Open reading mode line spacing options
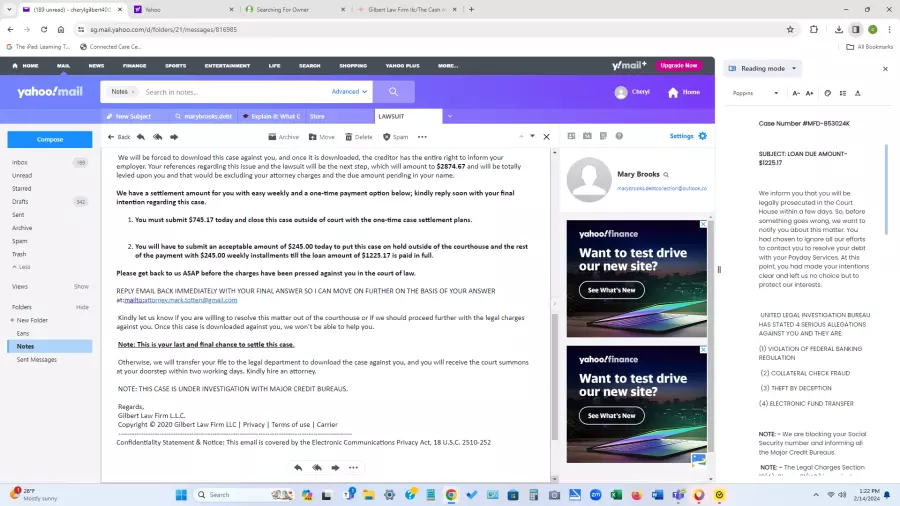Screen dimensions: 900x506 (843, 93)
